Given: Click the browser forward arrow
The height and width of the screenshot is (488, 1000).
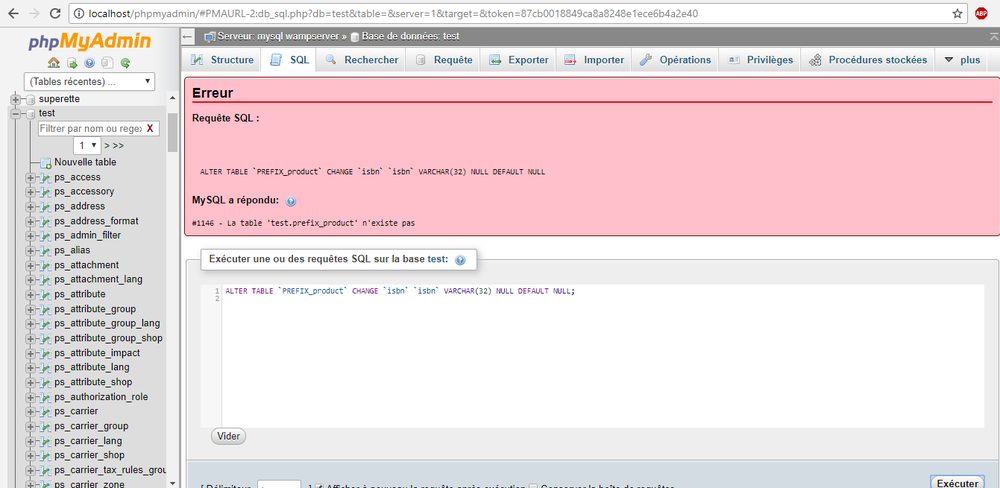Looking at the screenshot, I should pos(34,13).
